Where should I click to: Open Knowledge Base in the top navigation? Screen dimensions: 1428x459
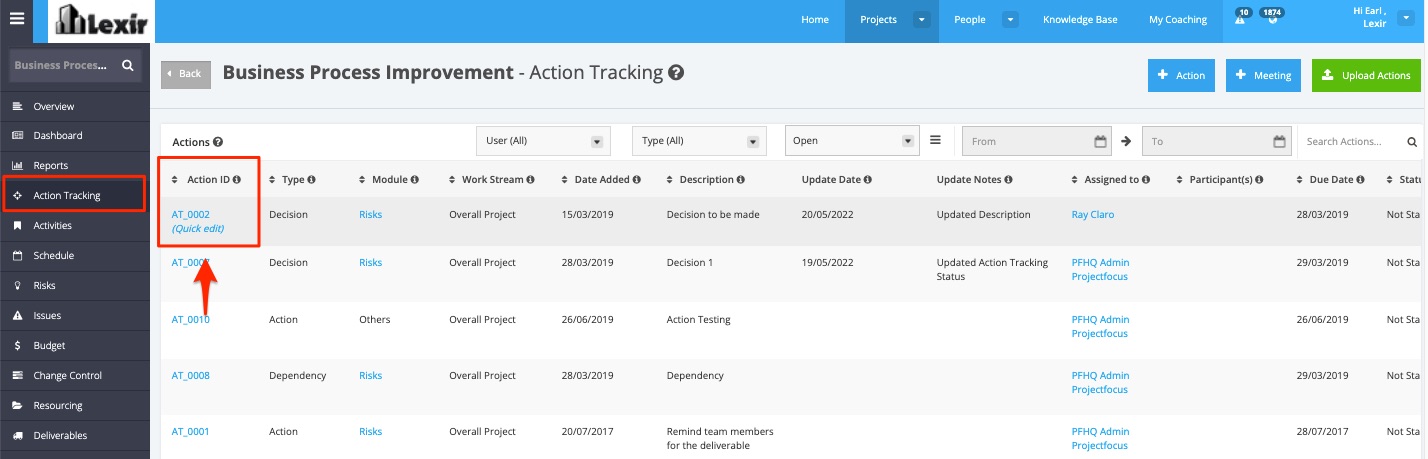pos(1080,20)
